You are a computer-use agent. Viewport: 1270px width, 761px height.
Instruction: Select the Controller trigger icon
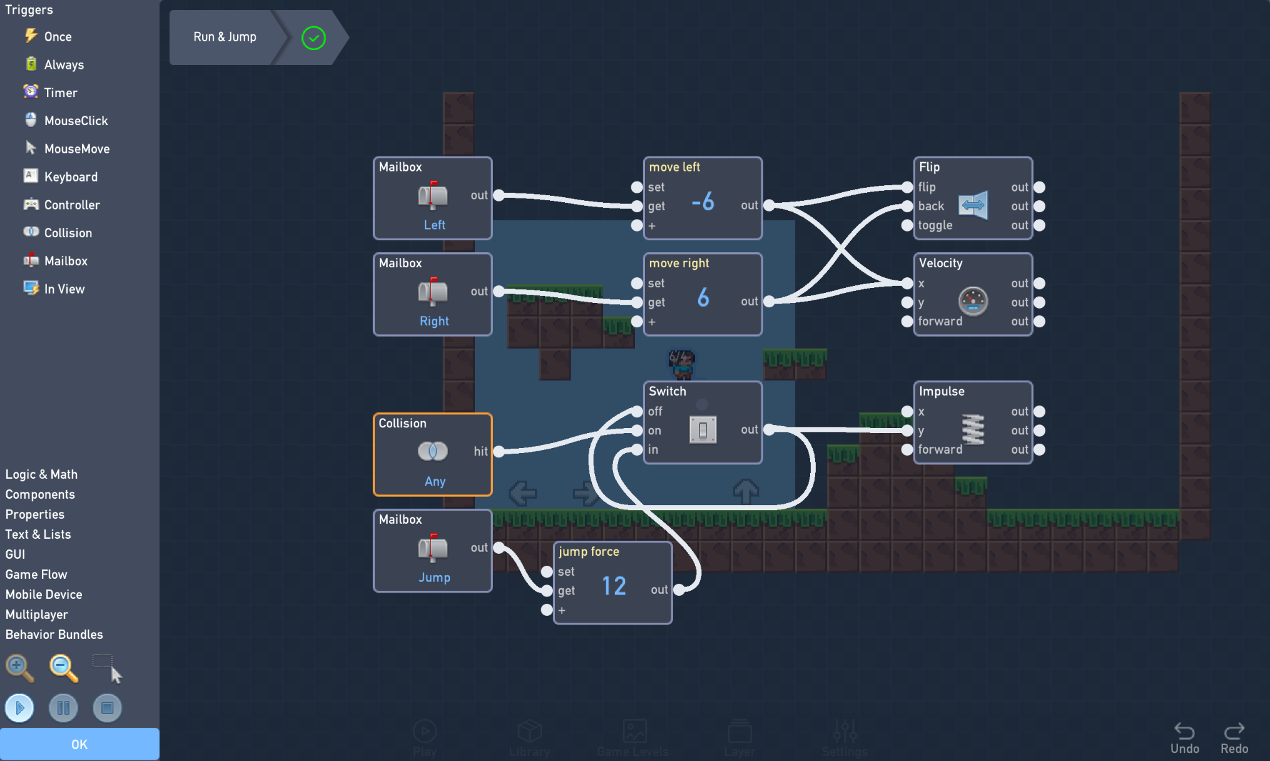pos(32,204)
